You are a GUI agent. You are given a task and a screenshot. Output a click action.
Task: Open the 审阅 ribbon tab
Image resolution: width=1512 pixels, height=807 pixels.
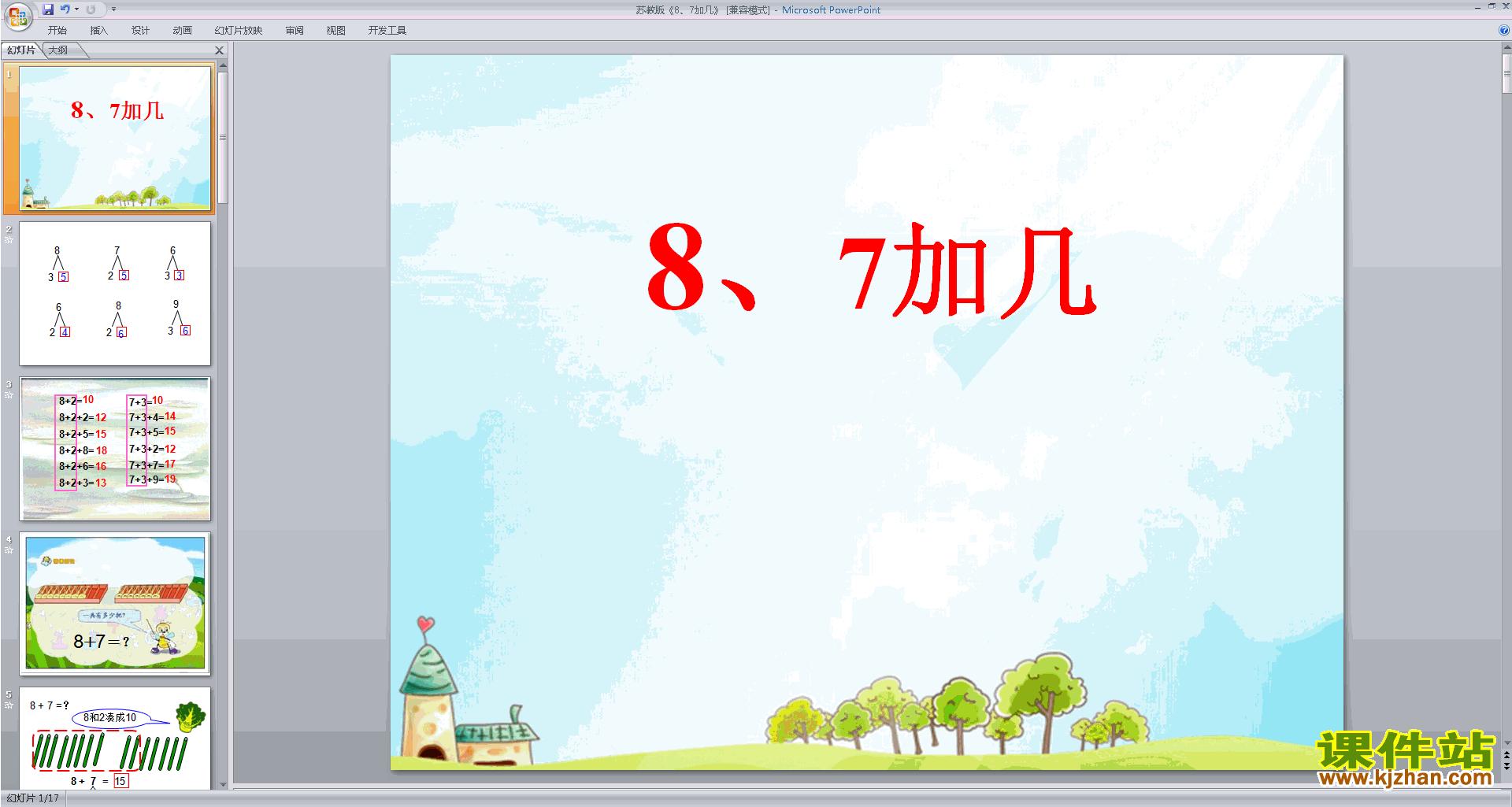(295, 30)
